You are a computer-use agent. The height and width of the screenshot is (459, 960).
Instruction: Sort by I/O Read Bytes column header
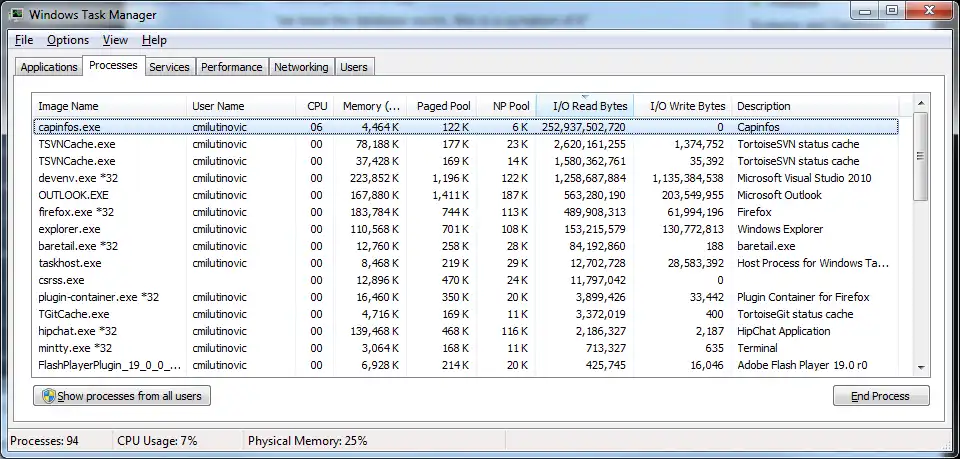click(x=585, y=106)
